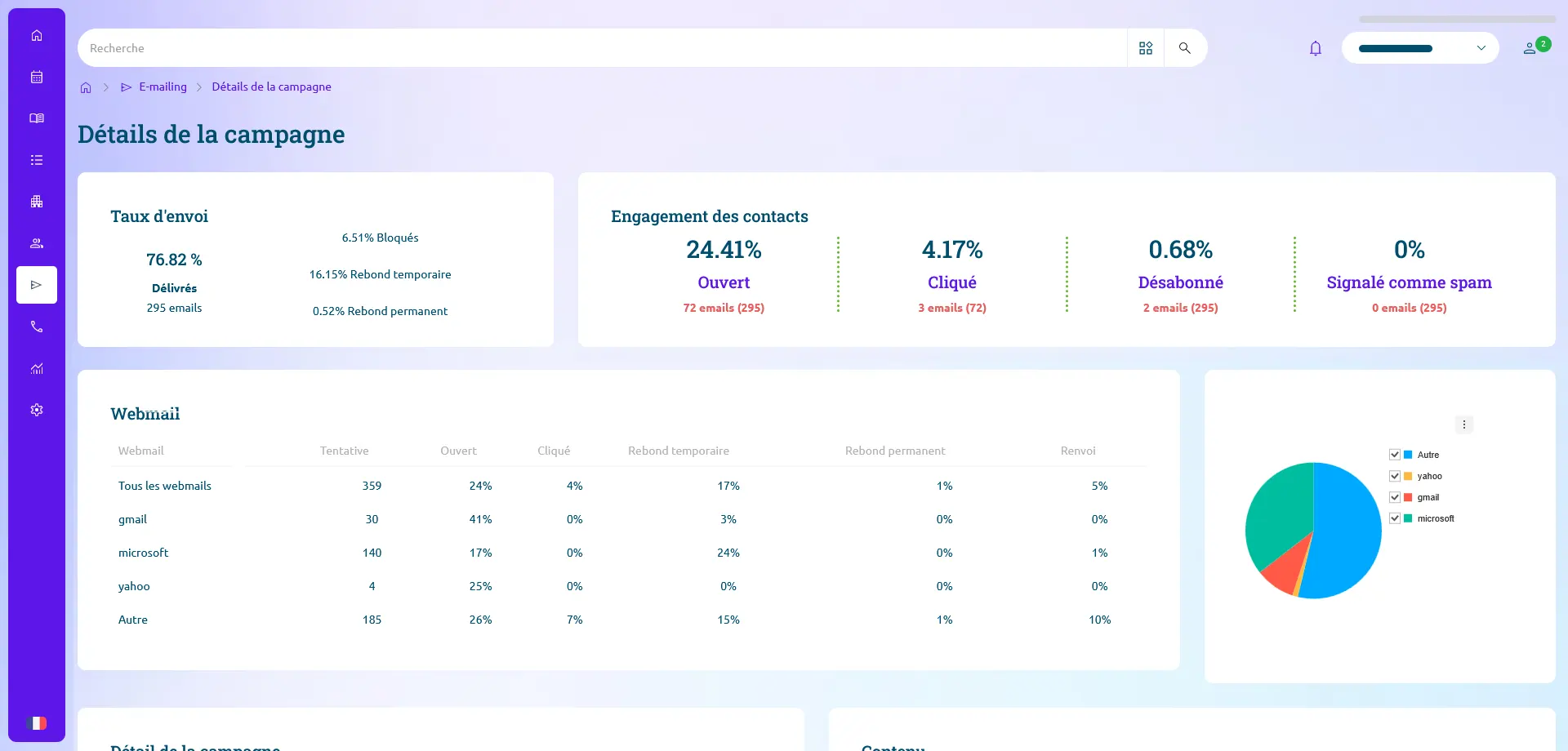Open the phone icon in sidebar
The image size is (1568, 751).
[37, 327]
